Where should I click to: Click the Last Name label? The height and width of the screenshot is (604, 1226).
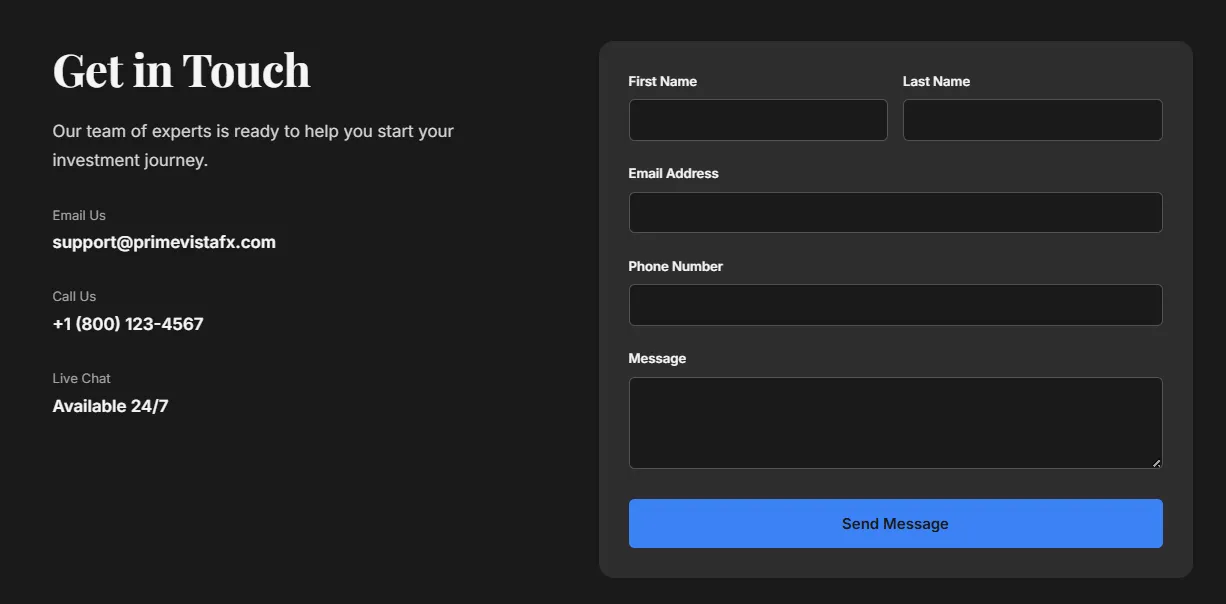pos(936,81)
